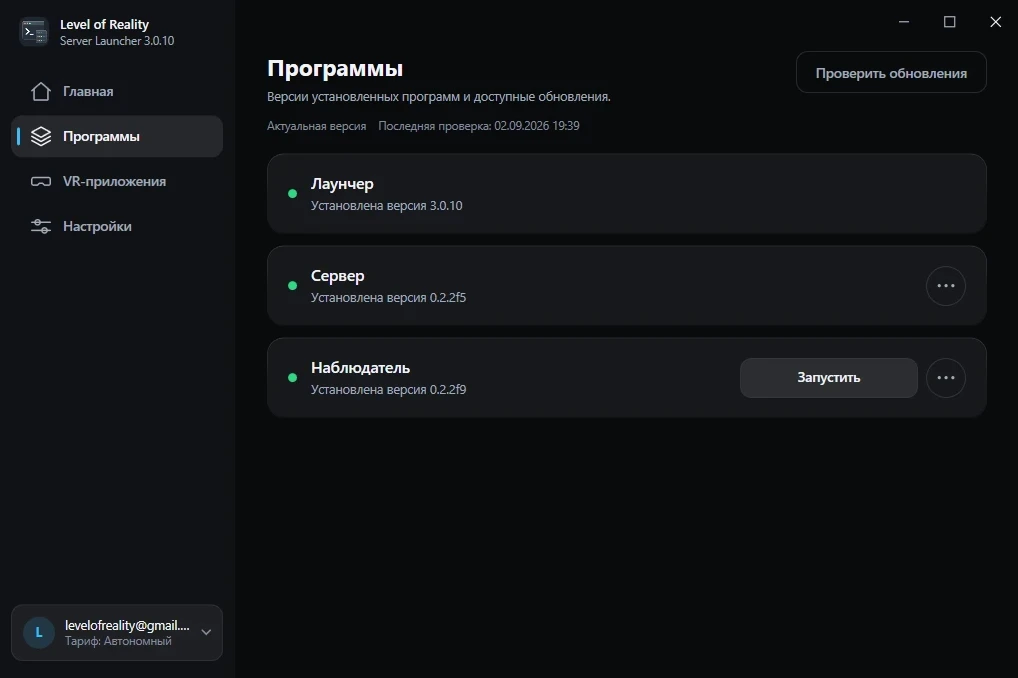This screenshot has height=678, width=1018.
Task: Click the Проверить обновления button
Action: click(x=891, y=73)
